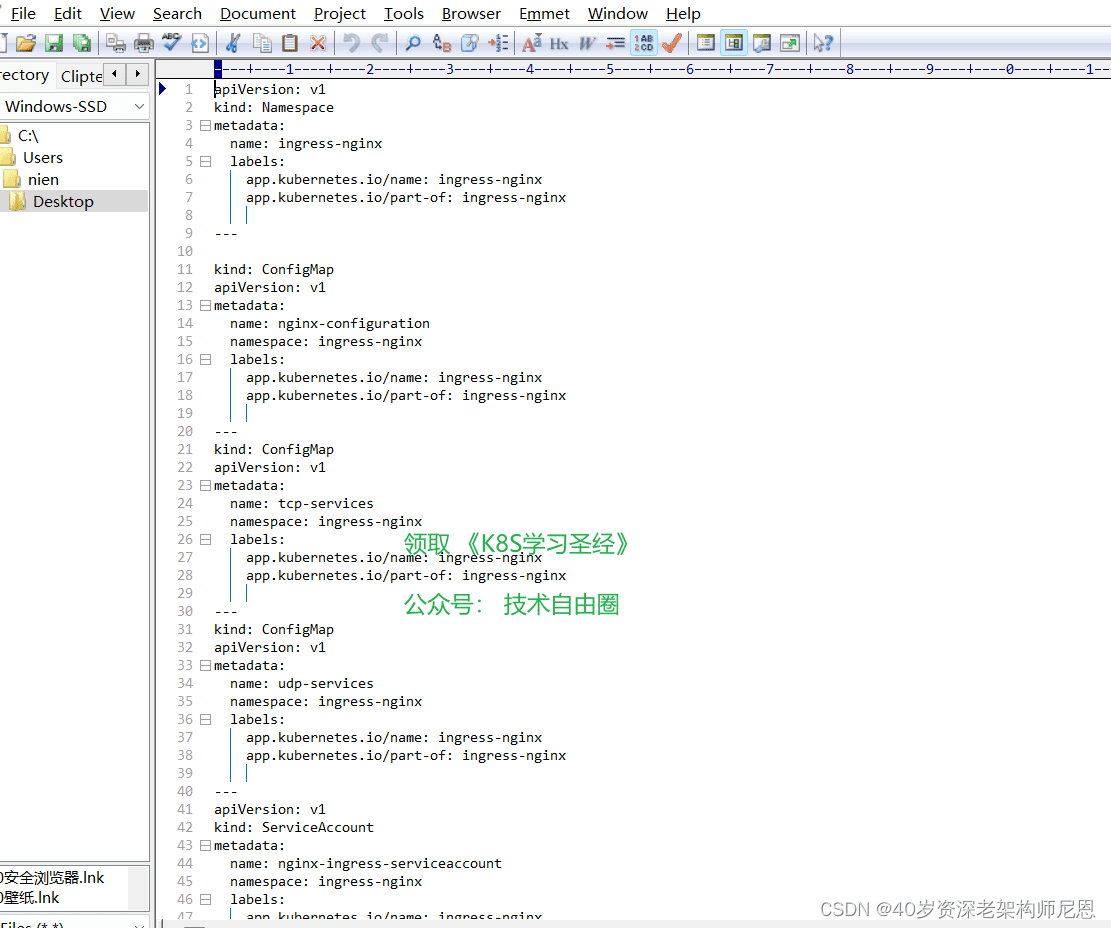The height and width of the screenshot is (928, 1111).
Task: Select the C:\ folder in directory tree
Action: coord(28,135)
